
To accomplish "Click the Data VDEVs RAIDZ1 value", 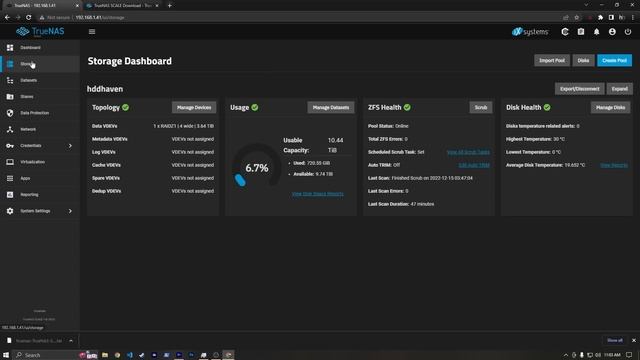I will click(x=184, y=126).
